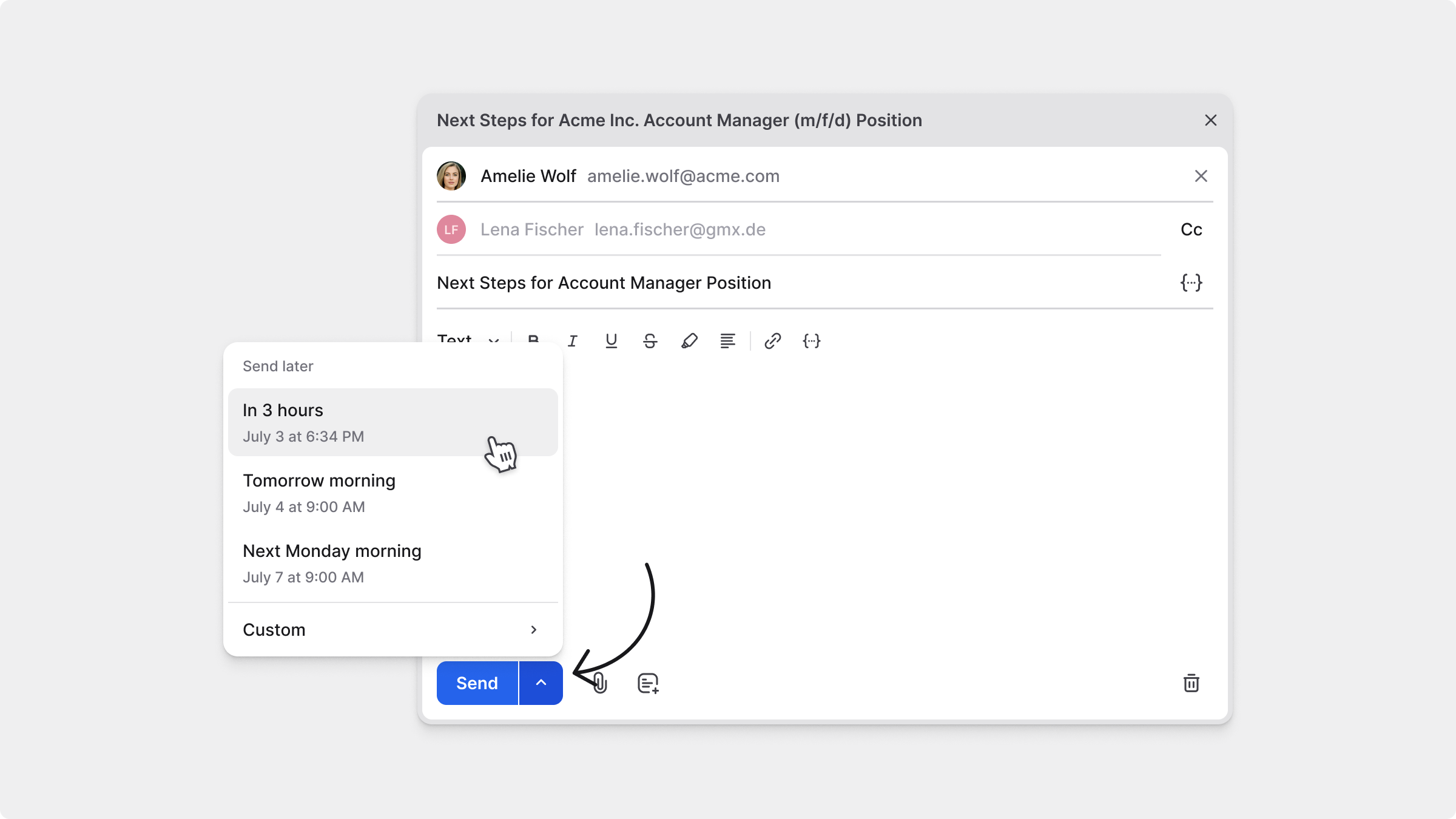This screenshot has height=819, width=1456.
Task: Click the attachment paperclip icon
Action: point(600,683)
